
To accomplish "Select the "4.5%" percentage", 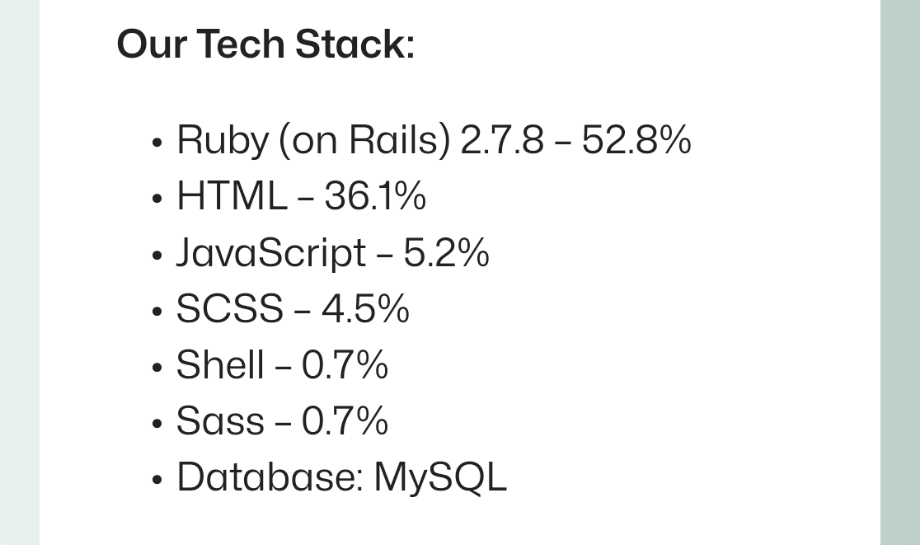I will point(365,309).
